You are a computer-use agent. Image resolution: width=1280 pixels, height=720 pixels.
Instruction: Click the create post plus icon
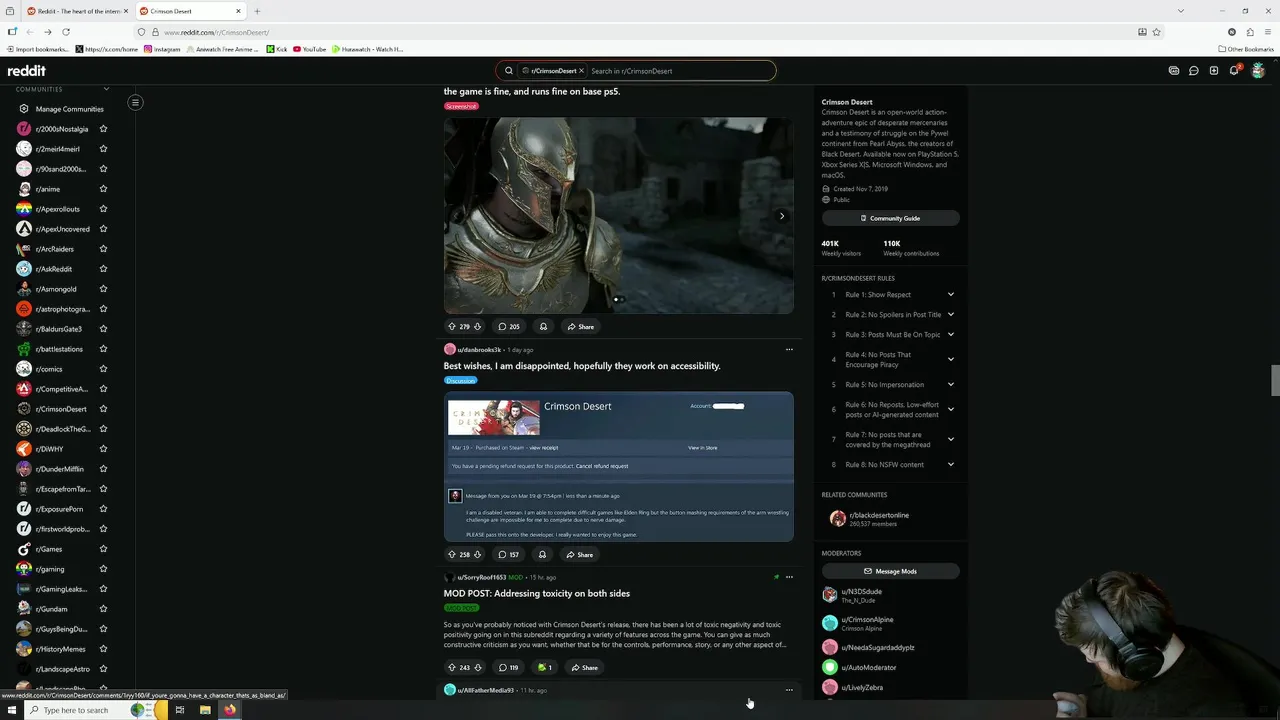click(1214, 71)
